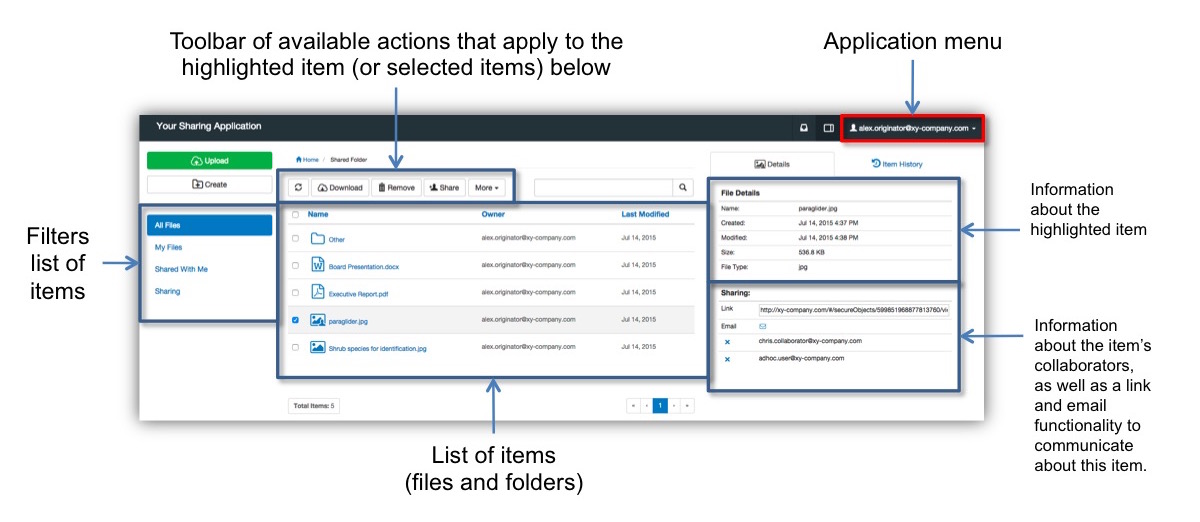The width and height of the screenshot is (1200, 522).
Task: Check the Board Presentation.docx checkbox
Action: pyautogui.click(x=295, y=266)
